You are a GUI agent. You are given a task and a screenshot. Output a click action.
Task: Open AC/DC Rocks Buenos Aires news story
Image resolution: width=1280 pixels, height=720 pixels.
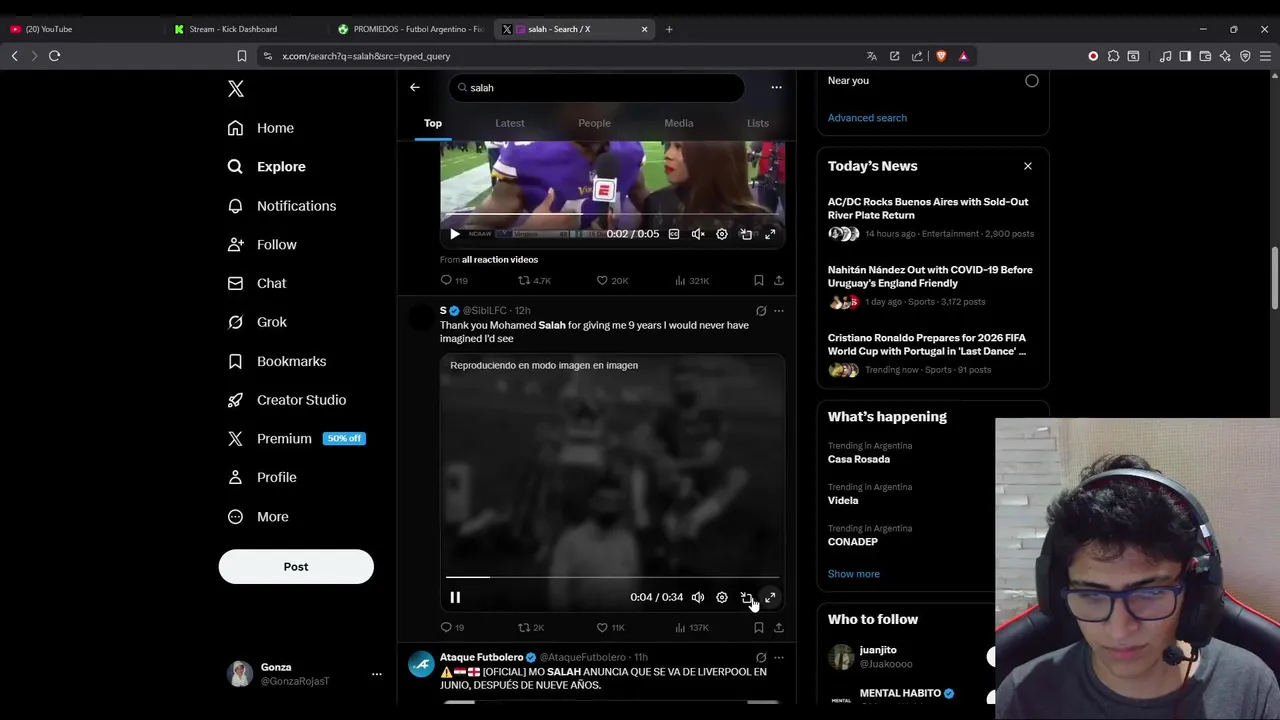coord(933,217)
